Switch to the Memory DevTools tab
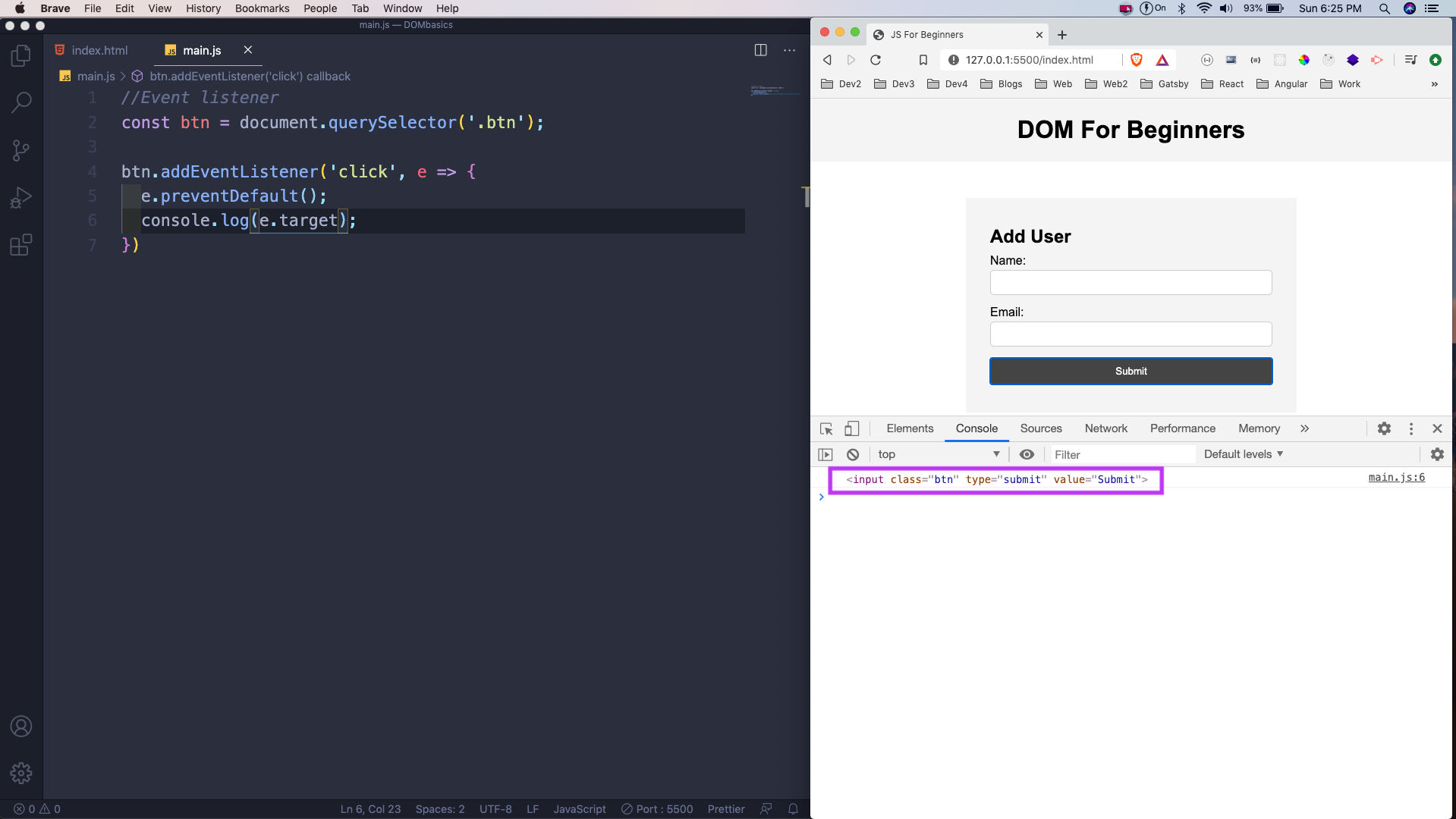The width and height of the screenshot is (1456, 819). coord(1259,428)
